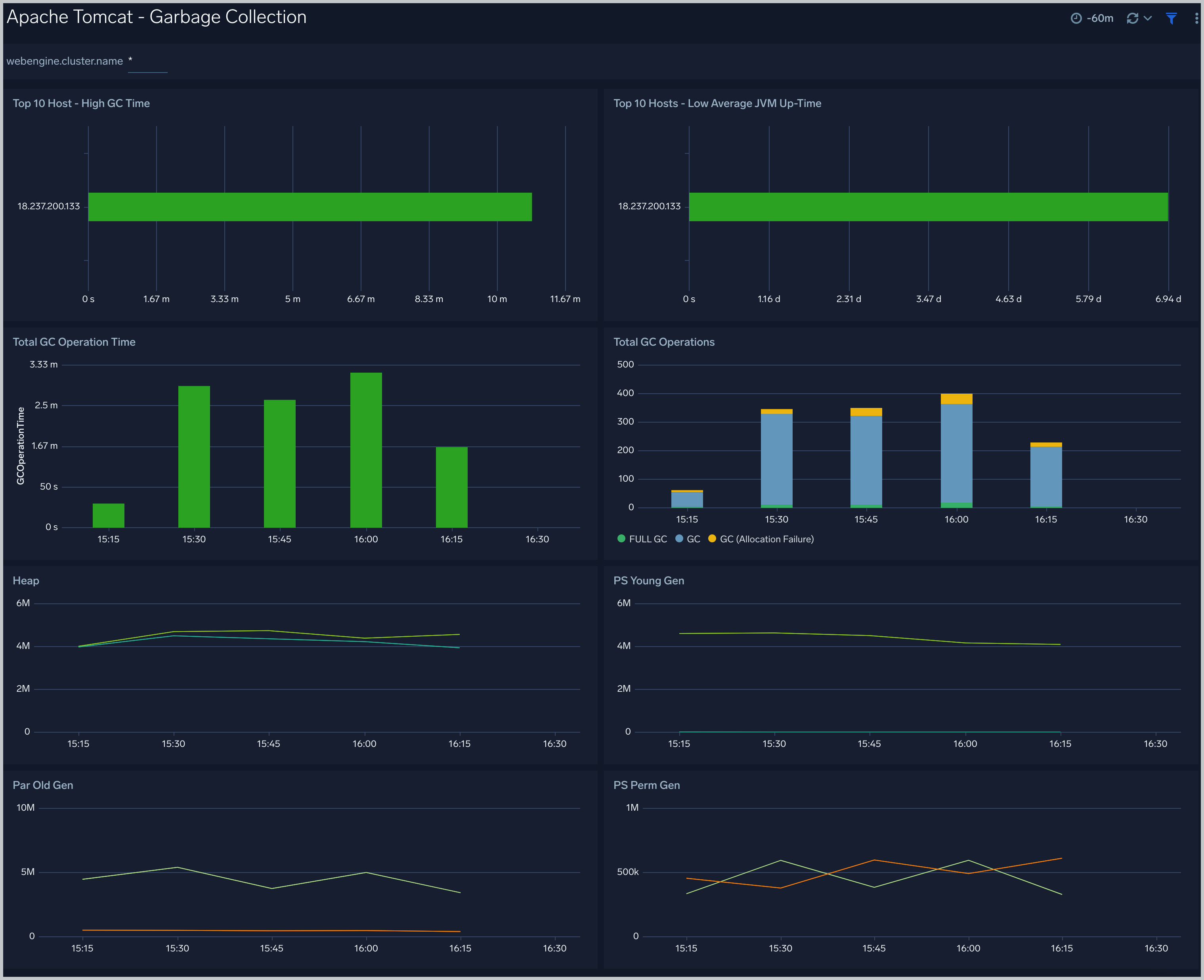
Task: Click the 16:00 bar in Total GC Operation Time
Action: [x=366, y=450]
